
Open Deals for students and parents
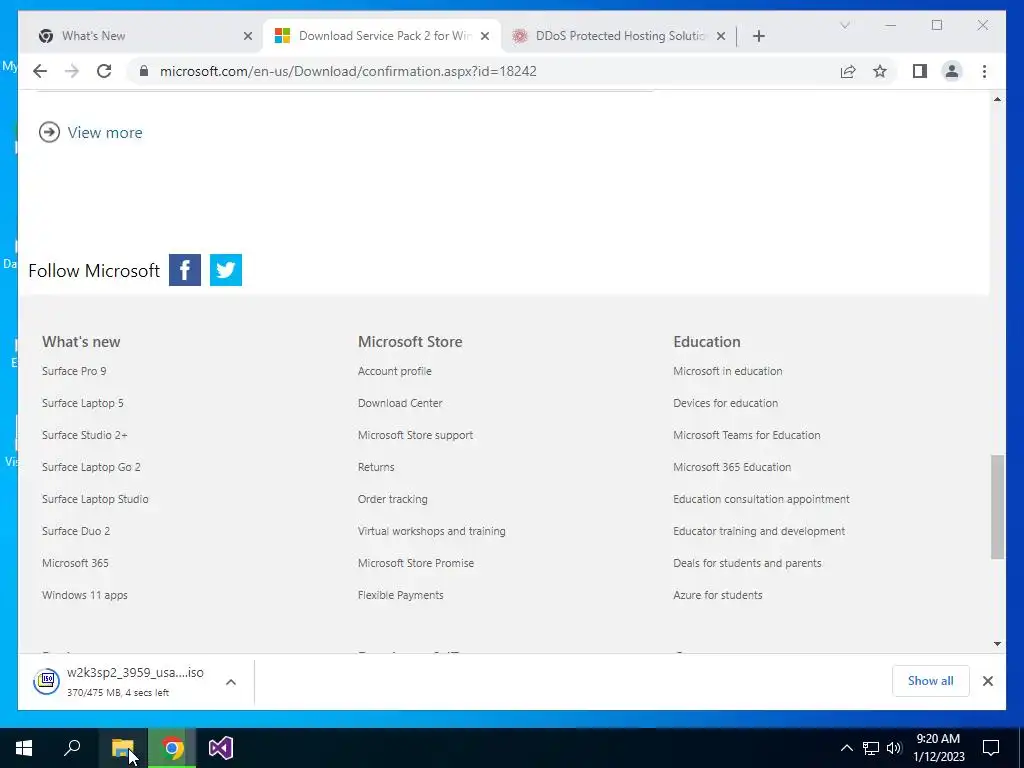pos(747,563)
